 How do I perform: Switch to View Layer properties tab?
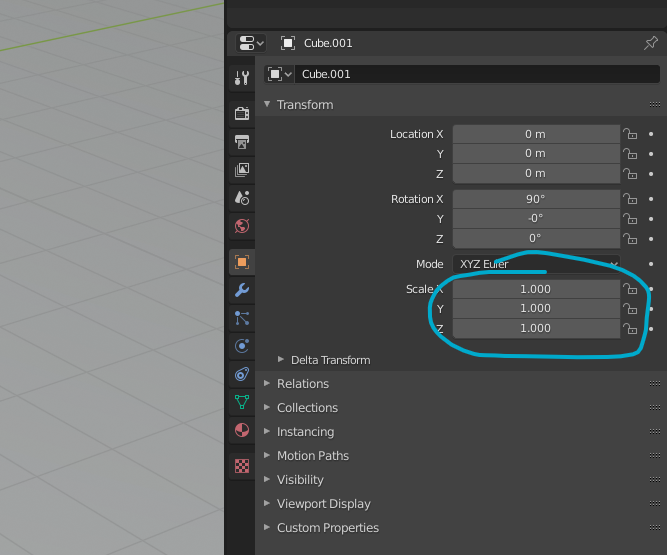point(241,170)
